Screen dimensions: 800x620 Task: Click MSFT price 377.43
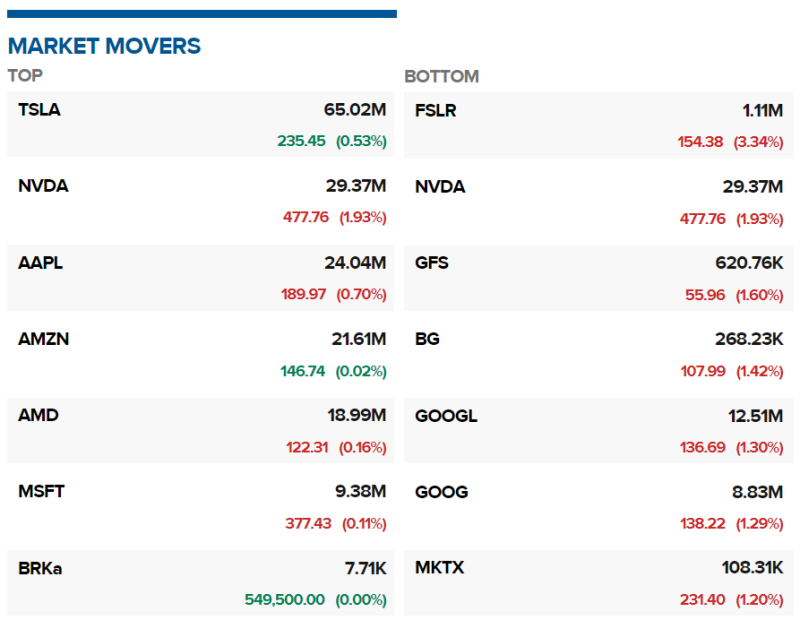tap(308, 524)
